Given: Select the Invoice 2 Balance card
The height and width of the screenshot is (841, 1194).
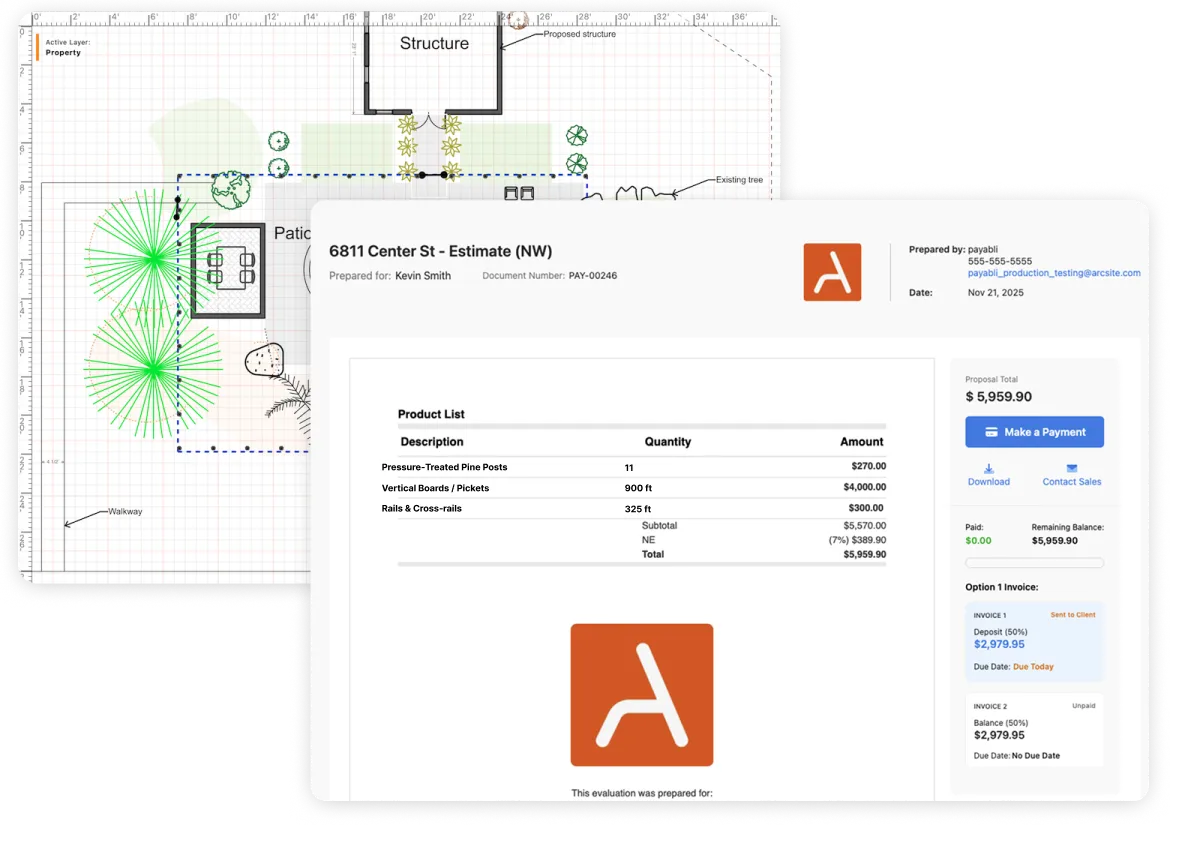Looking at the screenshot, I should [x=1034, y=730].
